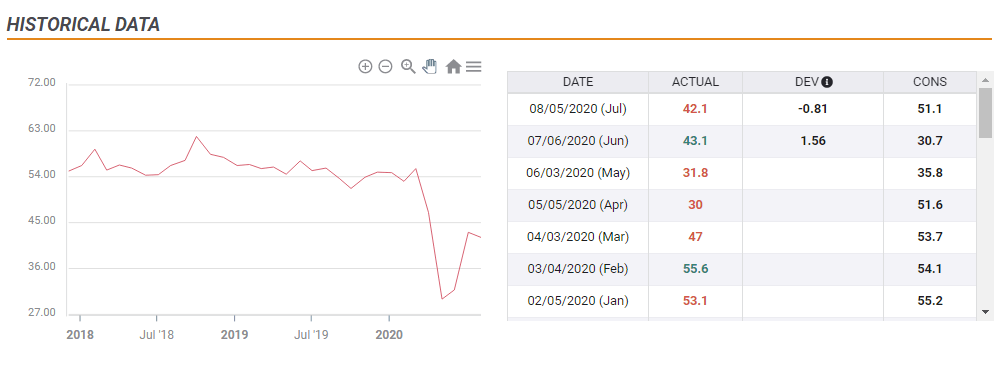Select the panning hand tool
1005x379 pixels.
[429, 66]
